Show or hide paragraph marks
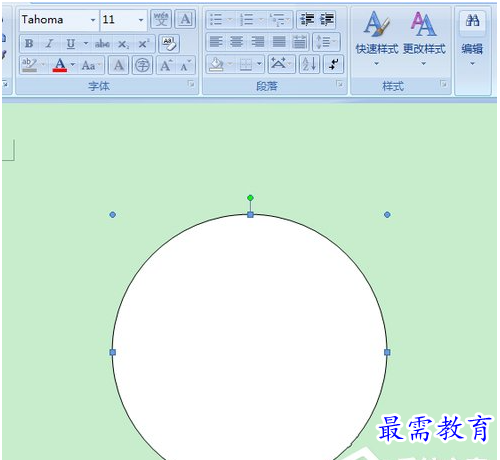Image resolution: width=500 pixels, height=460 pixels. click(333, 64)
